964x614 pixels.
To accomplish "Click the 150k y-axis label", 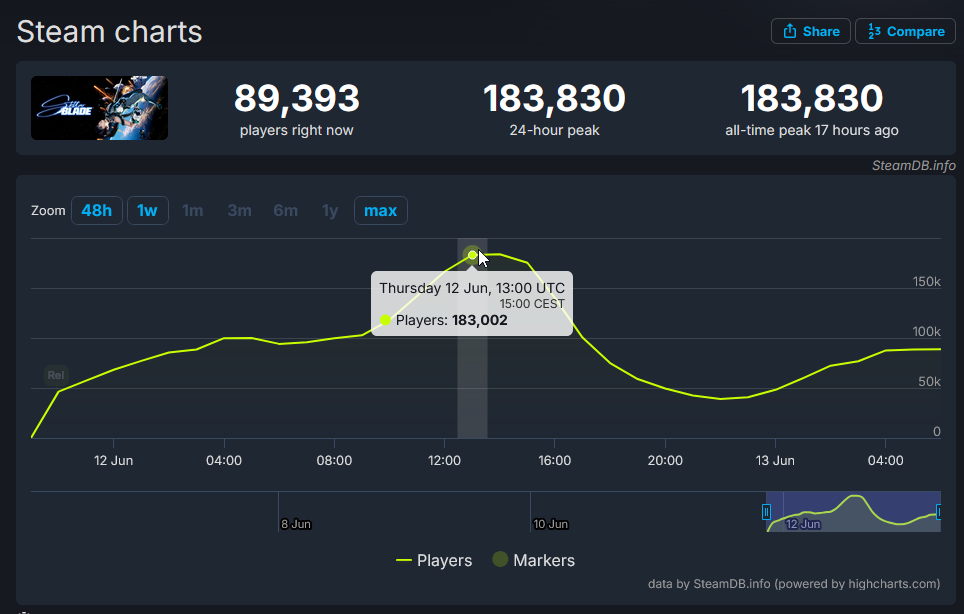I will [x=926, y=281].
